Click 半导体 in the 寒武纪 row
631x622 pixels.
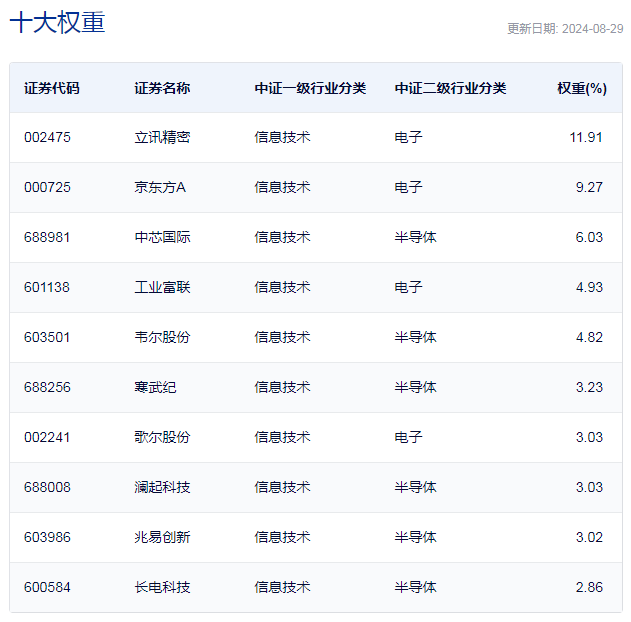415,387
